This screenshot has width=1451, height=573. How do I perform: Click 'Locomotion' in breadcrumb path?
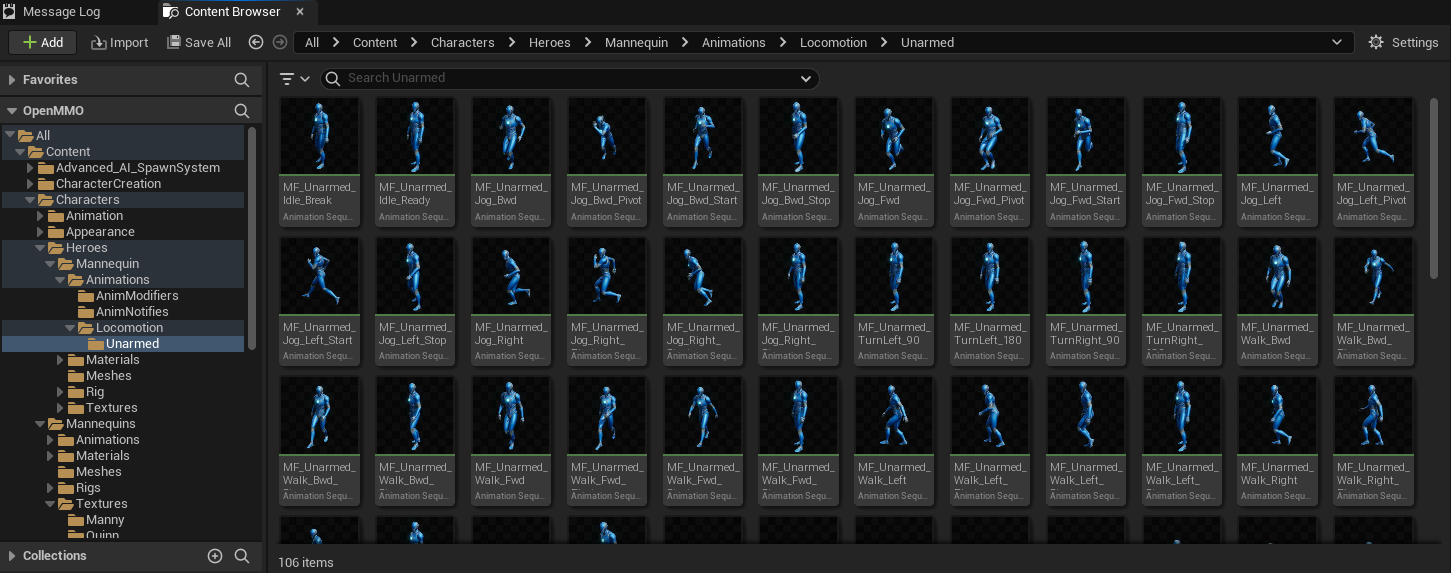point(833,42)
